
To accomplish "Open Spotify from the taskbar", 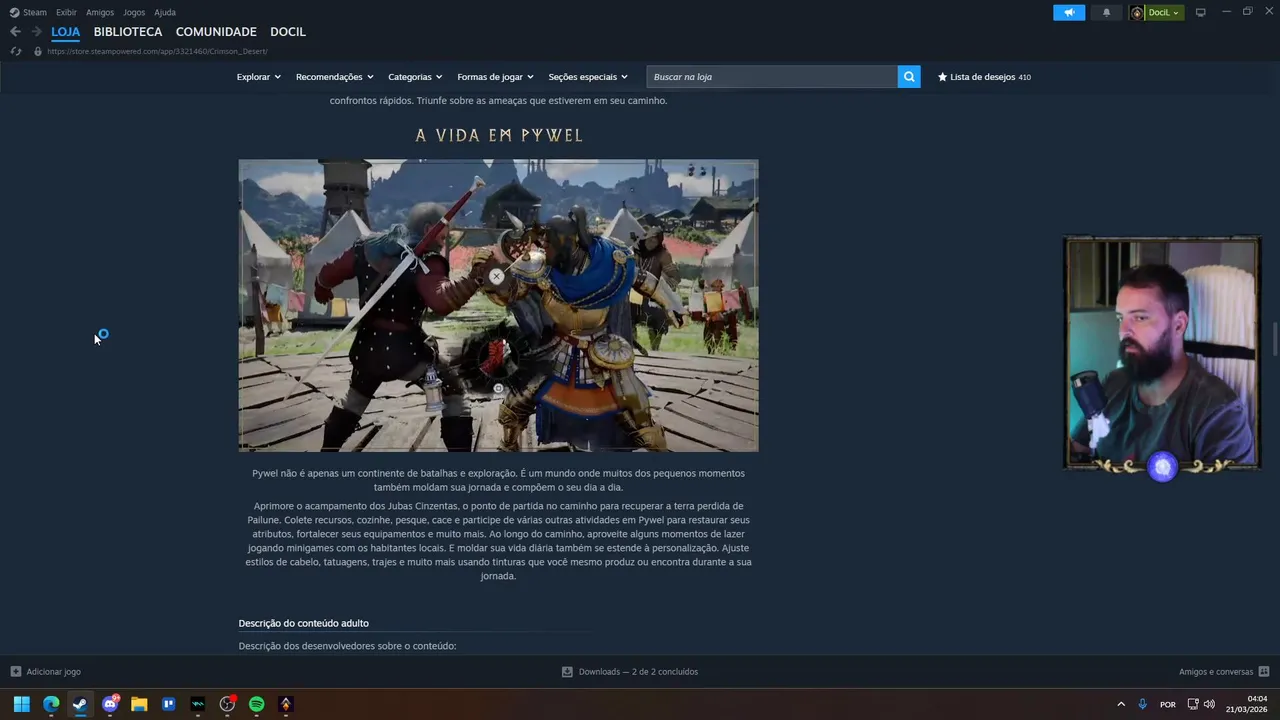I will 256,704.
